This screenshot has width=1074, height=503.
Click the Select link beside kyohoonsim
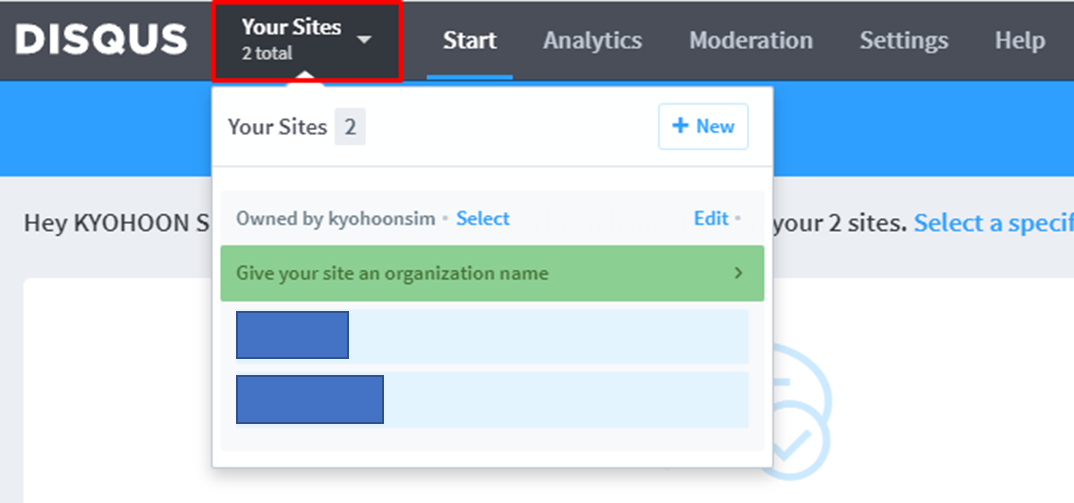click(483, 219)
